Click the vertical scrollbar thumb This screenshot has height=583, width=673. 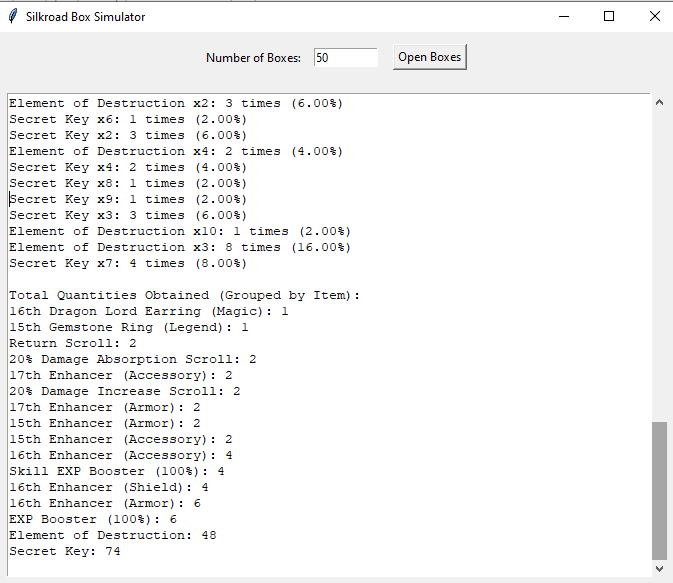click(658, 490)
